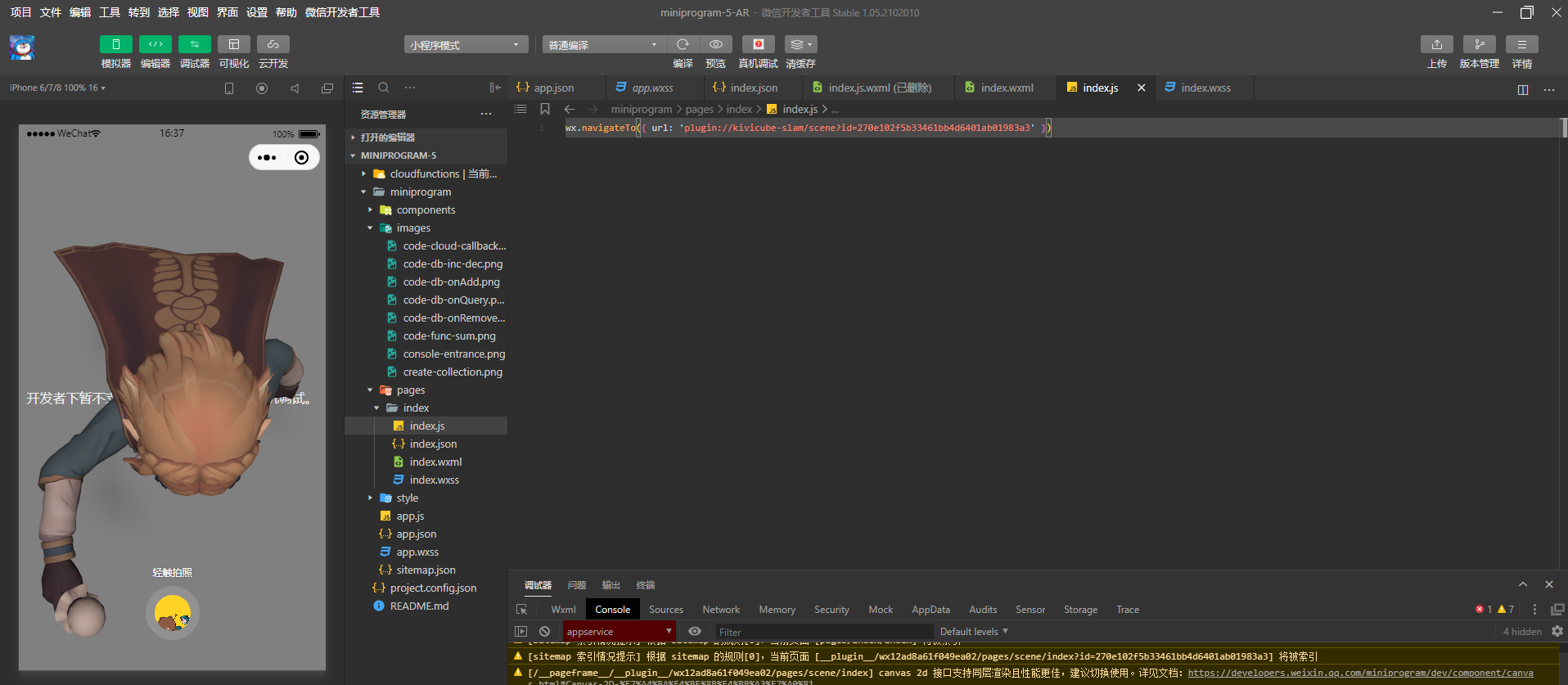Tap the 轻触拍照 photo capture button

pyautogui.click(x=173, y=612)
